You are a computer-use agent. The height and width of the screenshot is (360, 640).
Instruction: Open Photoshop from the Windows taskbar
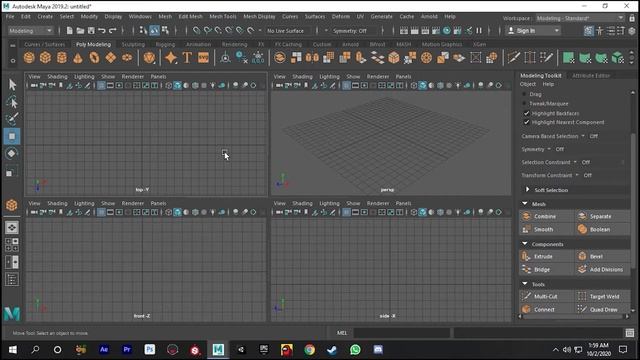pos(149,349)
